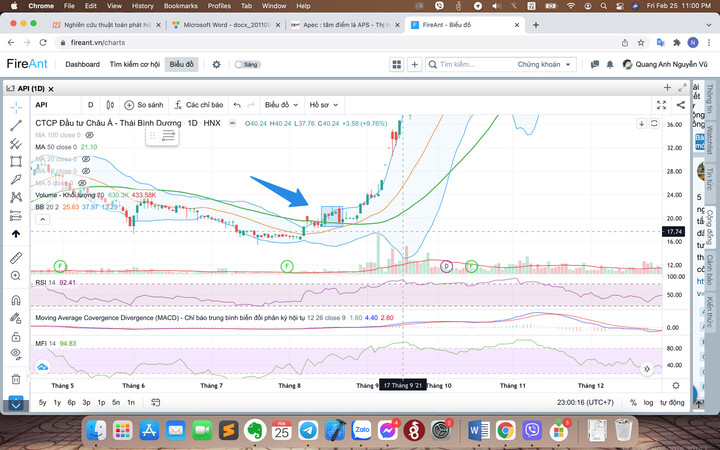Open the pitchfork drawing tools
Viewport: 720px width, 450px height.
point(16,143)
